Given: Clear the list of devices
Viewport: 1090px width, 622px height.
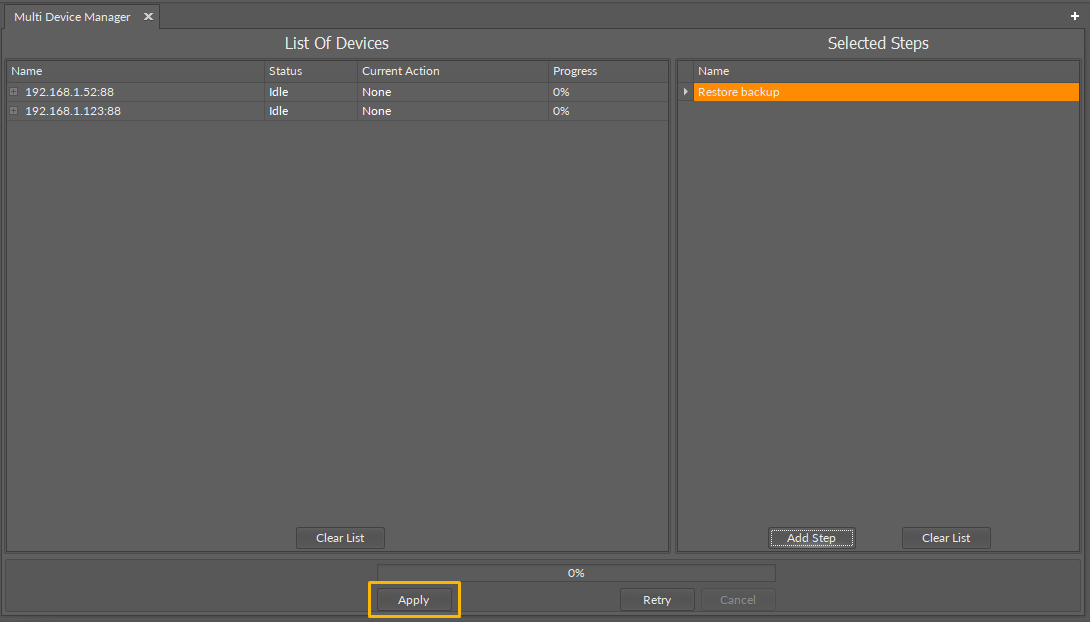Looking at the screenshot, I should (340, 537).
